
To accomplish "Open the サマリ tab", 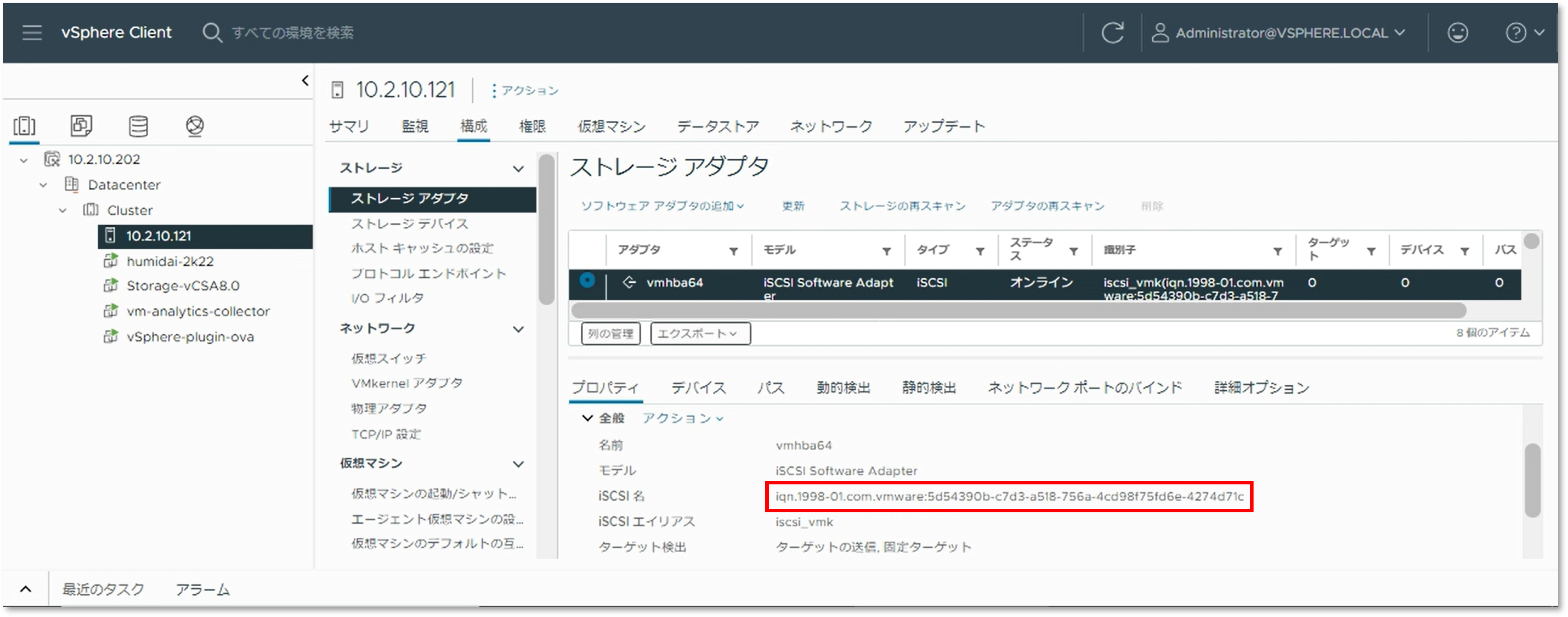I will point(349,126).
